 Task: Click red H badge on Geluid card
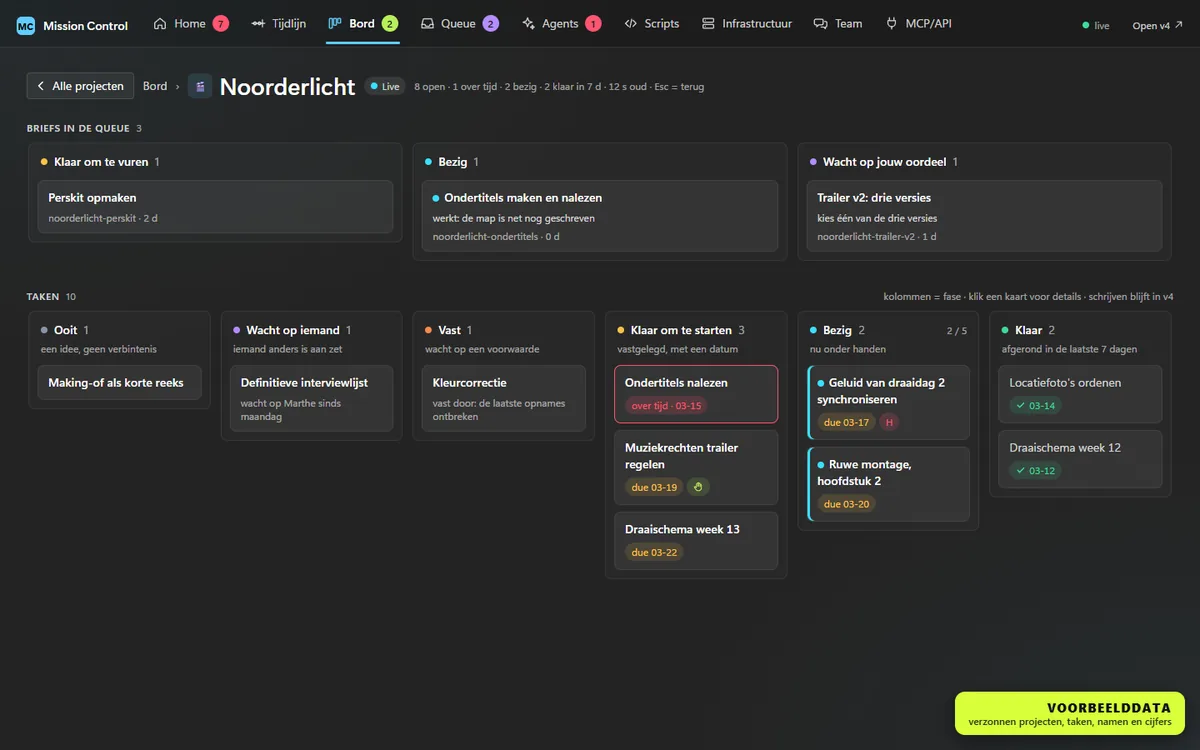(x=889, y=422)
